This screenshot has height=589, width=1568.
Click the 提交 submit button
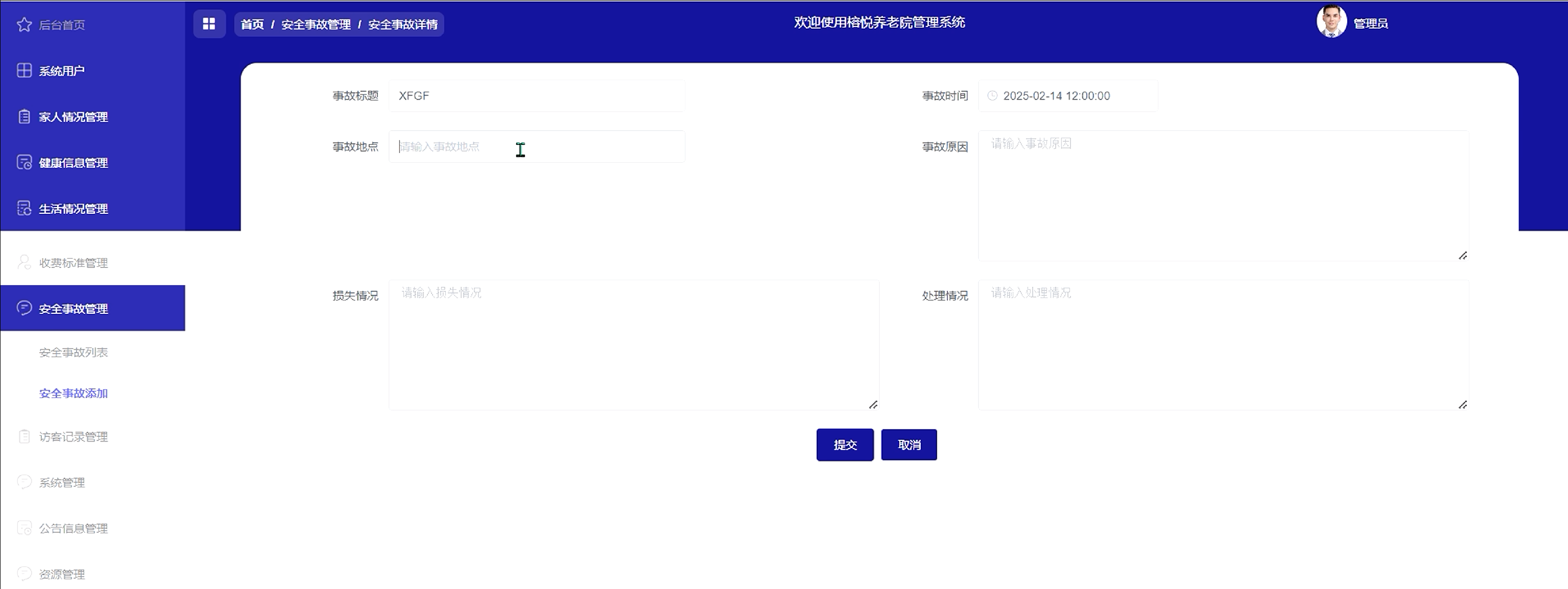[x=844, y=445]
